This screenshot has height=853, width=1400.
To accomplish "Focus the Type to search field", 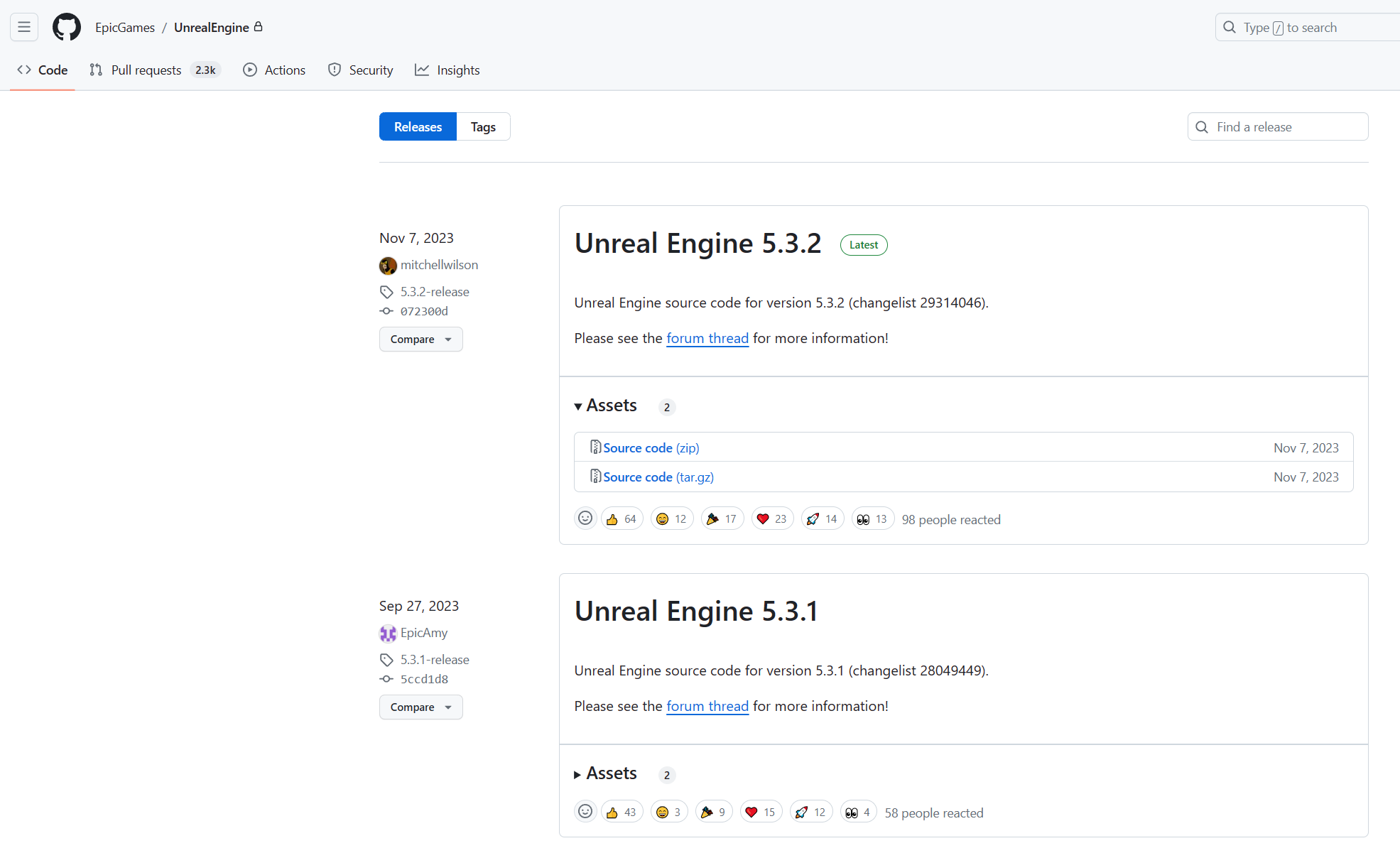I will pyautogui.click(x=1308, y=27).
